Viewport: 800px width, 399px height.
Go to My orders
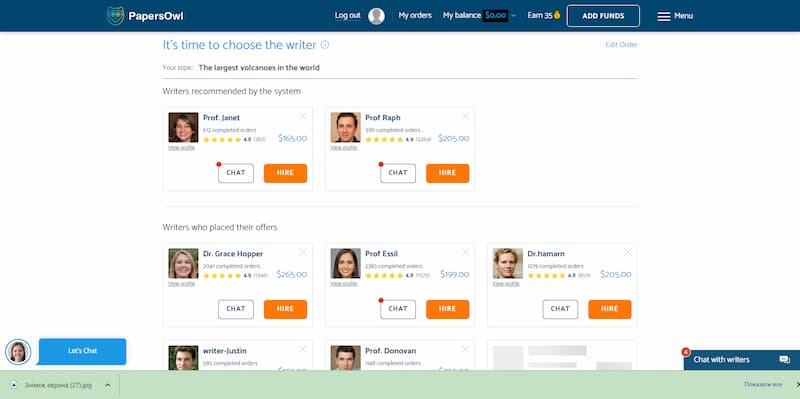(415, 16)
